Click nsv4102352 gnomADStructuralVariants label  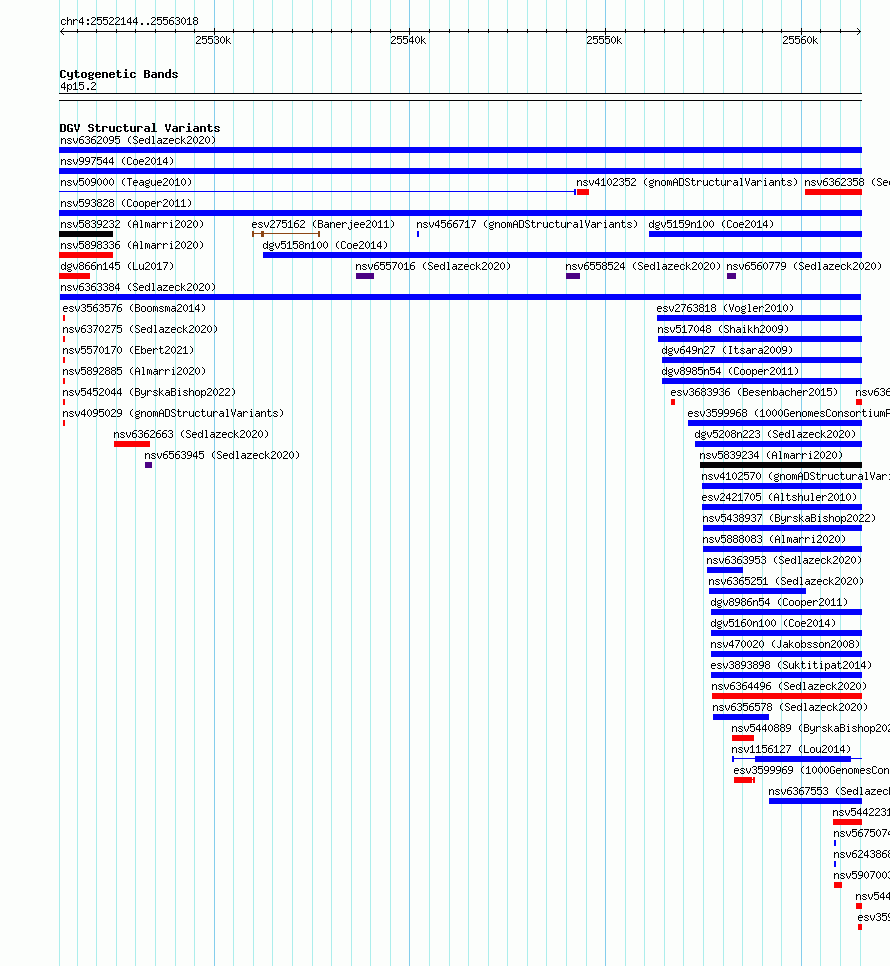pos(687,182)
